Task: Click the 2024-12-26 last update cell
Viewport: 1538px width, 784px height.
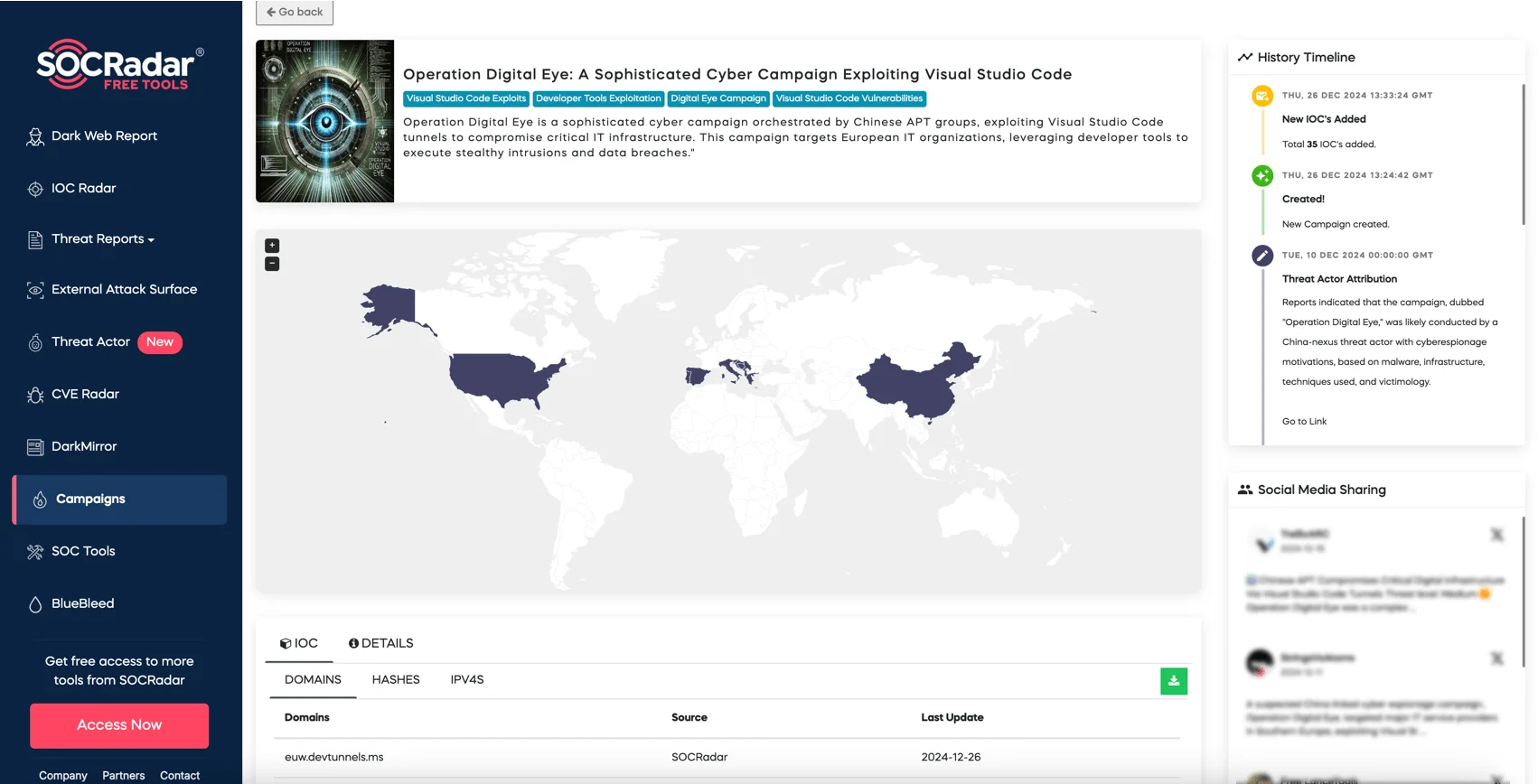Action: coord(951,757)
